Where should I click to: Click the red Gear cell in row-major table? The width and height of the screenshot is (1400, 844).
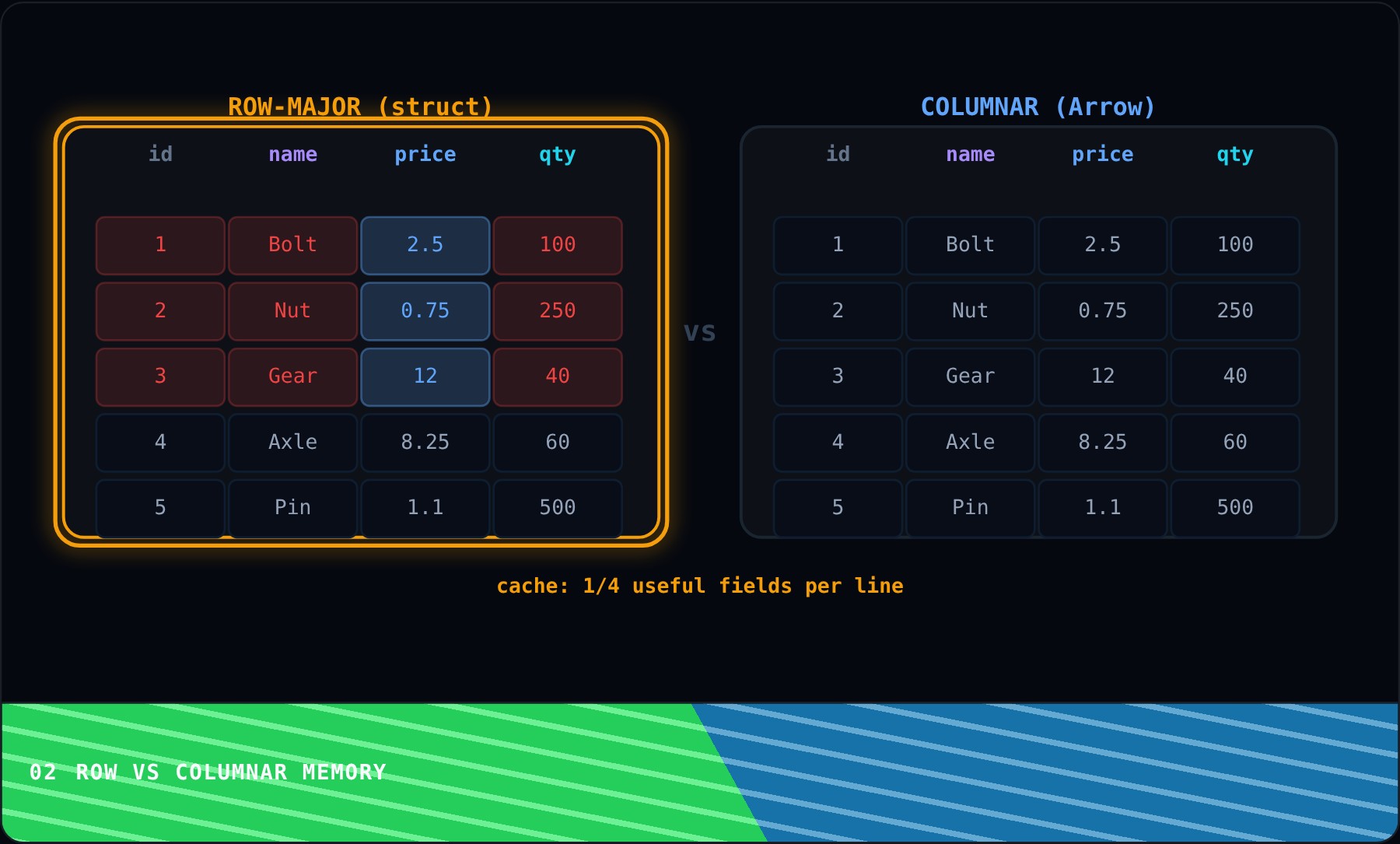coord(293,377)
